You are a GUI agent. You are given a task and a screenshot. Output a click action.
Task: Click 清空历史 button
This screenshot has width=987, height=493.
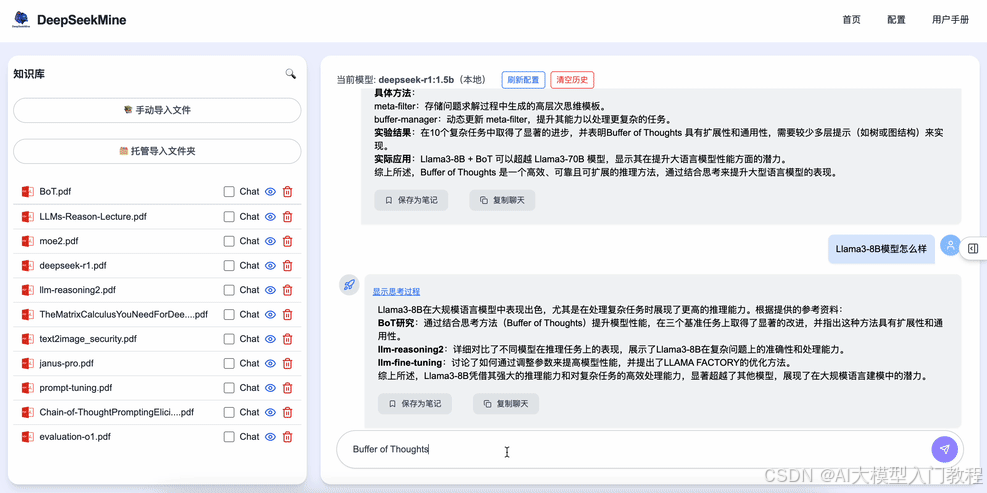(572, 80)
